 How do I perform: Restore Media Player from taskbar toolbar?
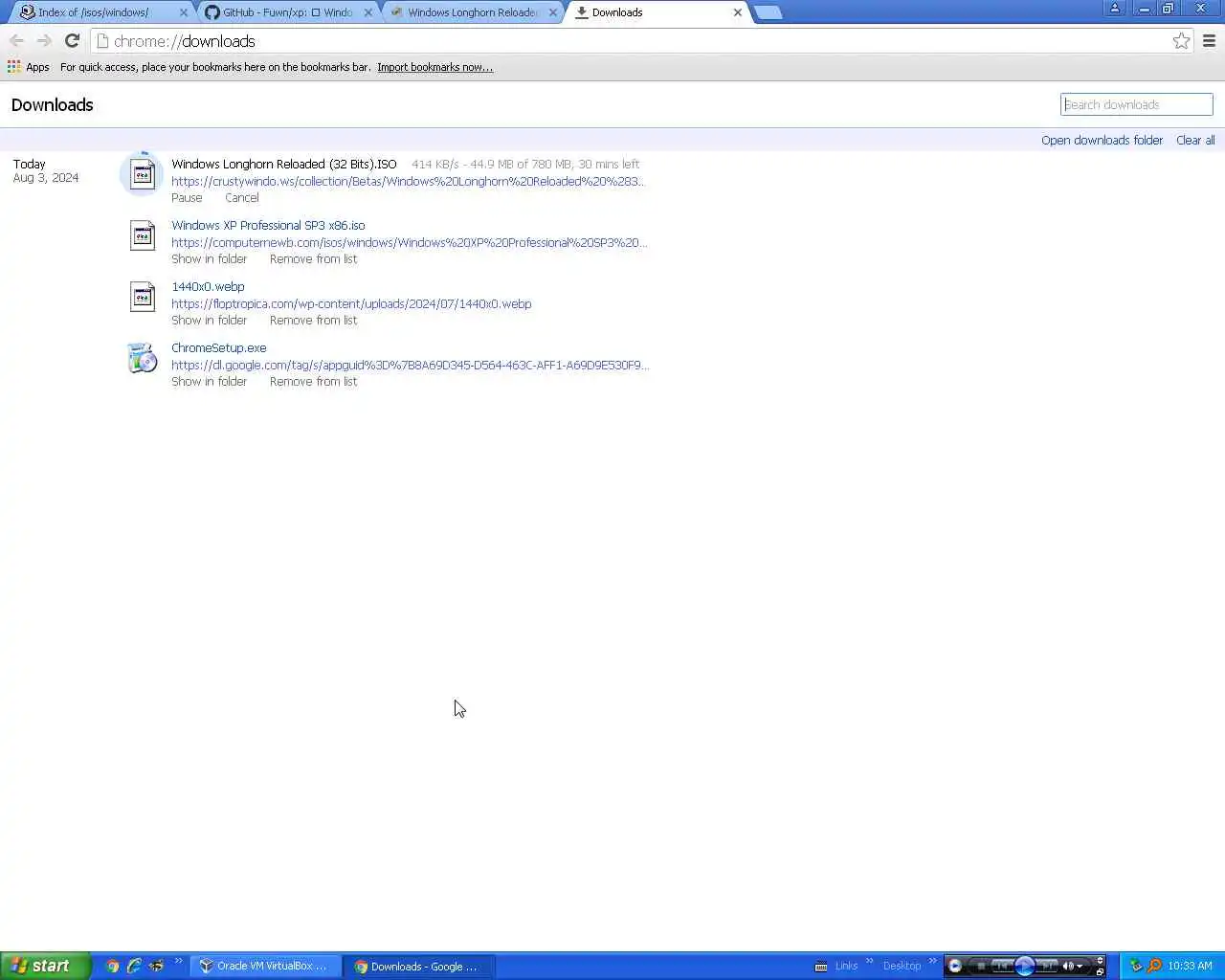point(1101,971)
